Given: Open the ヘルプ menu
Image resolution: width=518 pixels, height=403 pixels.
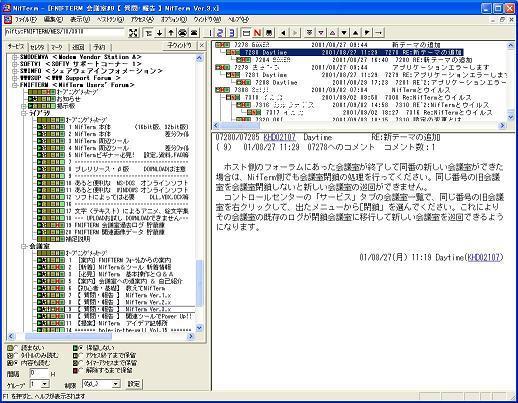Looking at the screenshot, I should pyautogui.click(x=239, y=19).
